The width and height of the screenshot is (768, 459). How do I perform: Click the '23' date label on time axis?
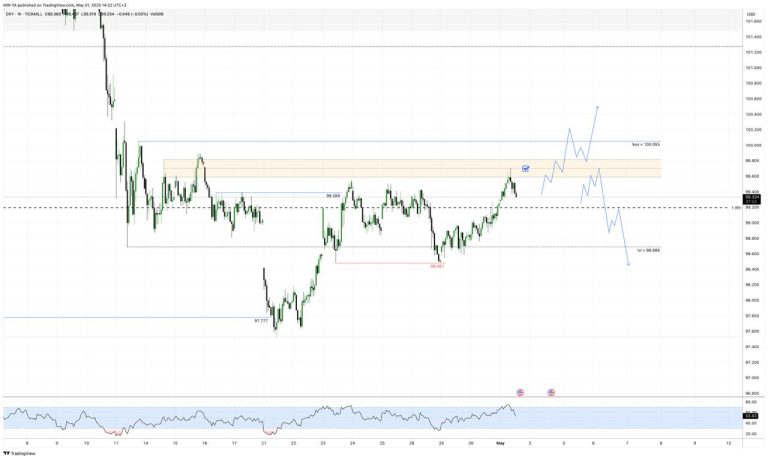coord(323,443)
